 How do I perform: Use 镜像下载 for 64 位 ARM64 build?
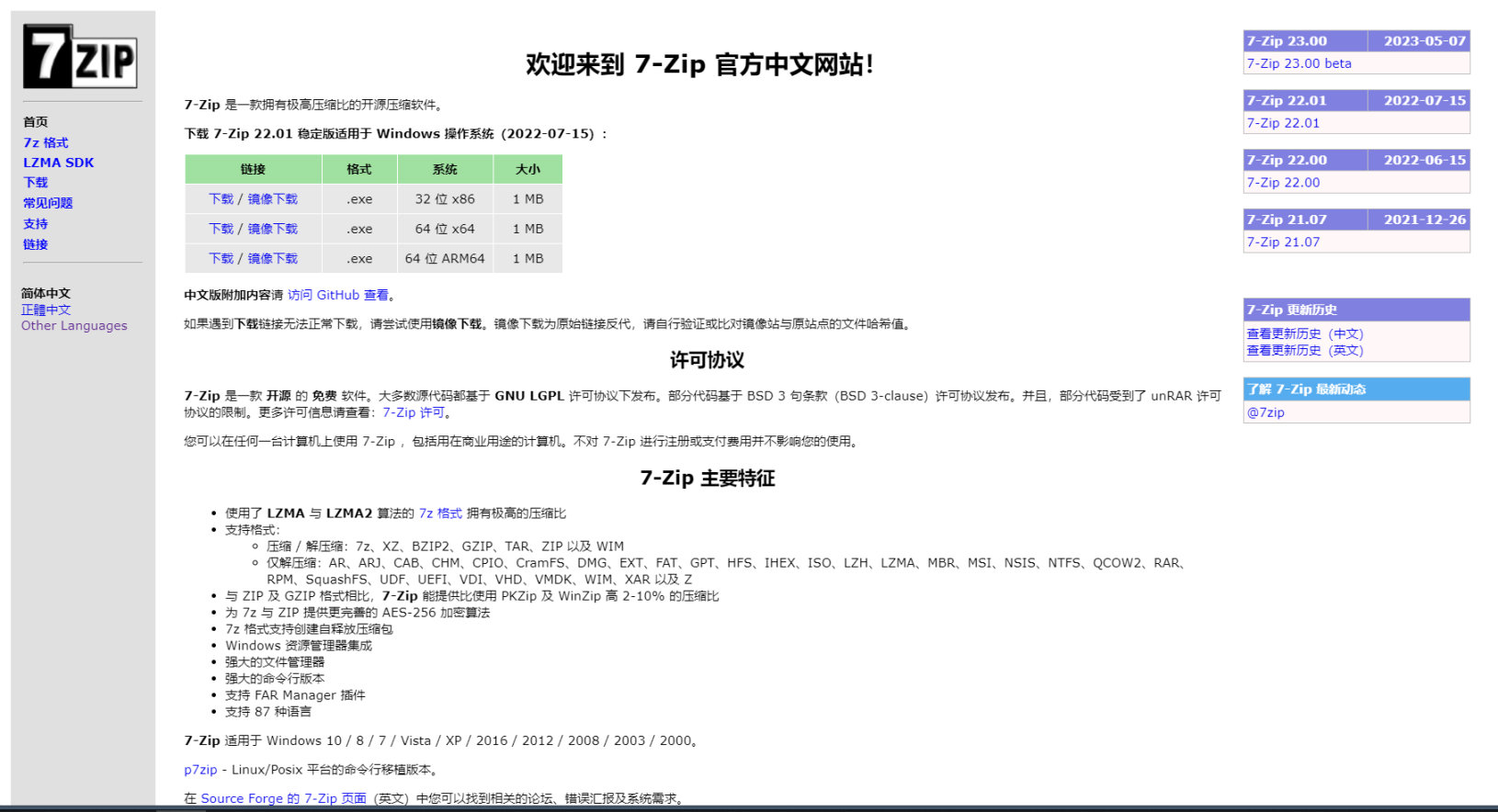click(273, 259)
